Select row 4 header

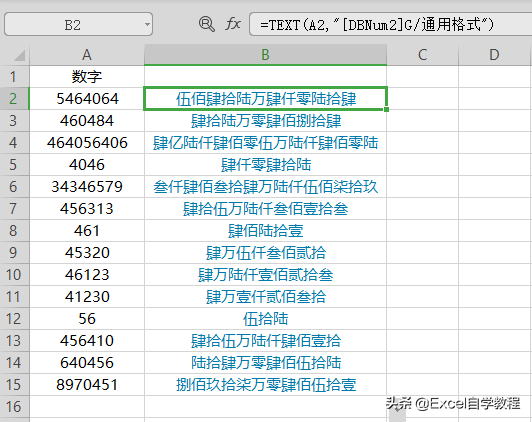(x=14, y=143)
